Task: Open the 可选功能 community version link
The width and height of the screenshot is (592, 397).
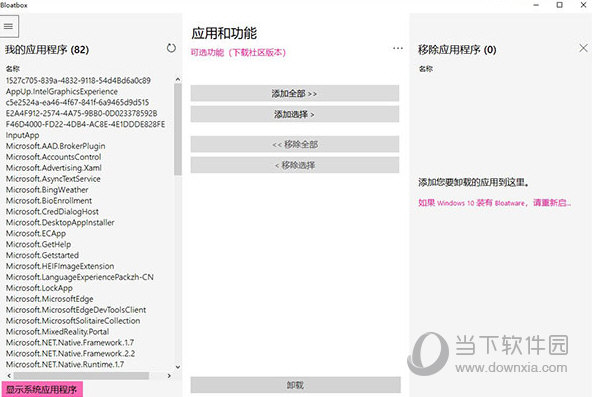Action: pyautogui.click(x=238, y=52)
